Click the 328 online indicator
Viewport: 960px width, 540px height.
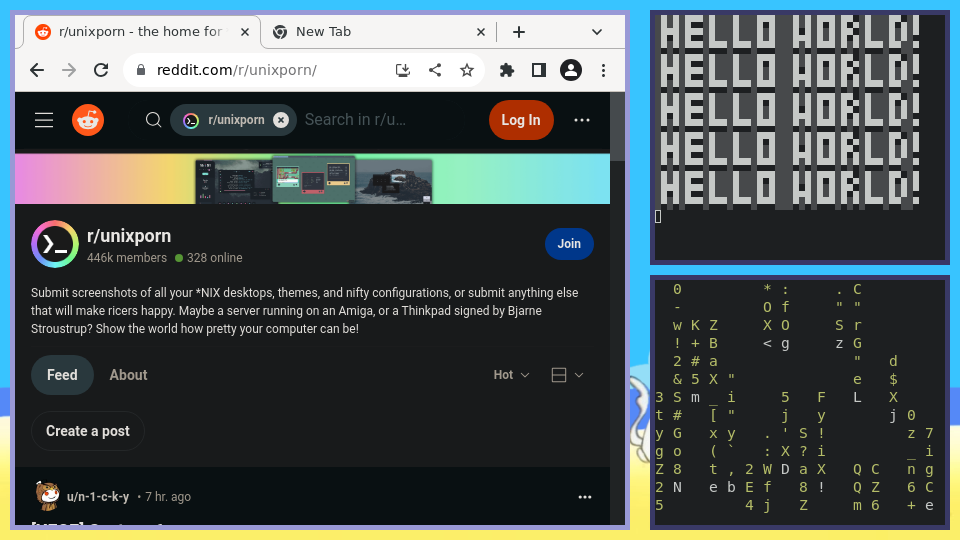tap(209, 258)
